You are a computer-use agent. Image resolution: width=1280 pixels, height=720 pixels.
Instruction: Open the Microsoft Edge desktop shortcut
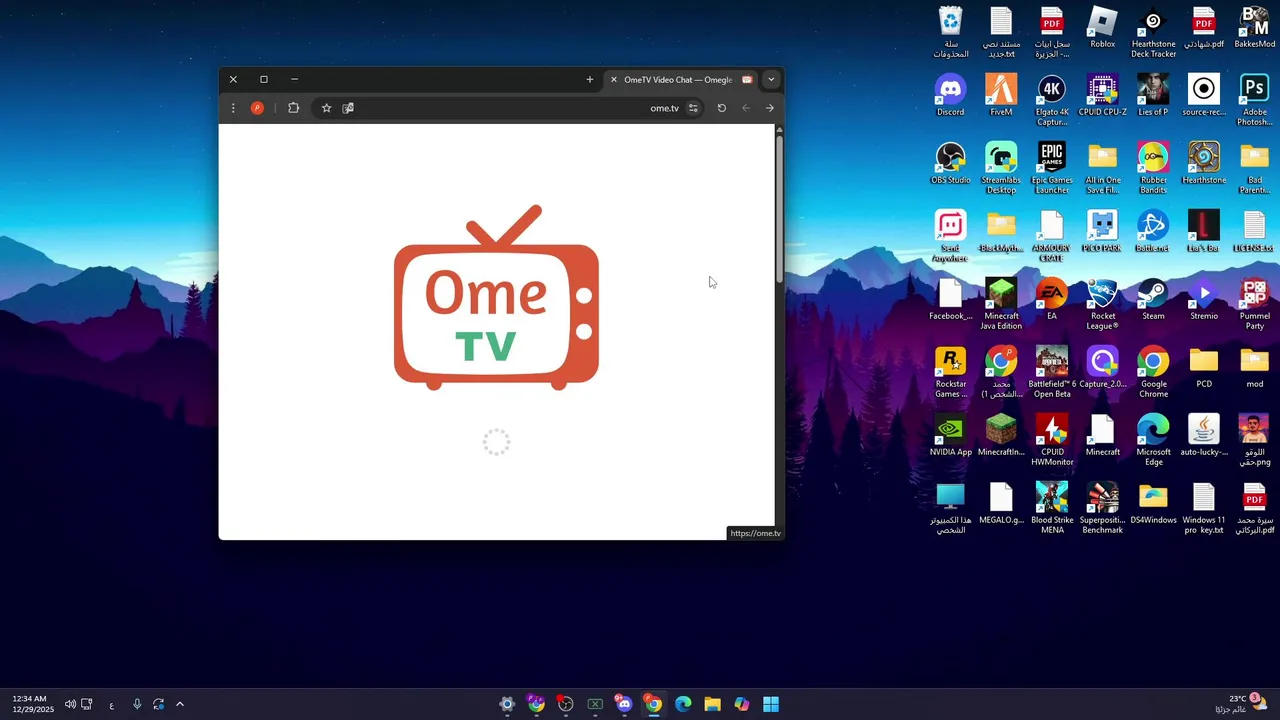[x=1153, y=440]
